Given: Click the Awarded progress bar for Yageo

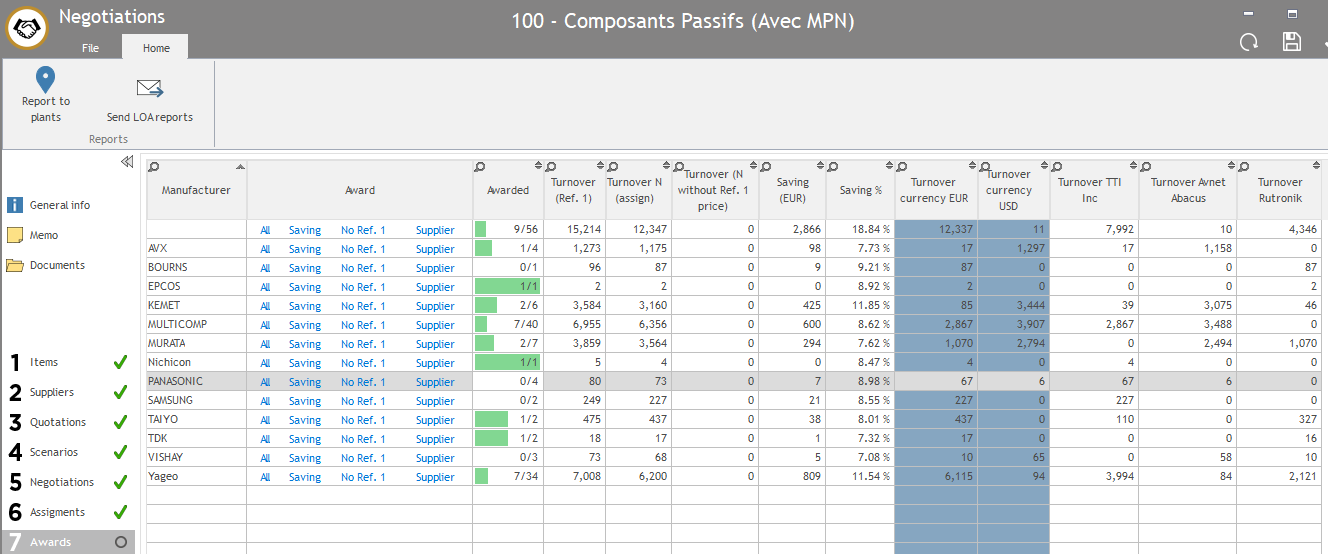Looking at the screenshot, I should (482, 477).
